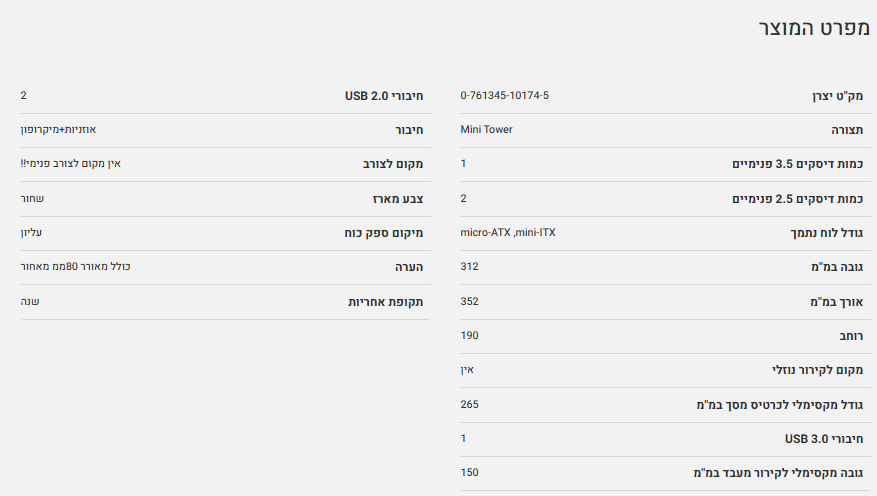Click the מפרט המוצר heading

coord(813,28)
